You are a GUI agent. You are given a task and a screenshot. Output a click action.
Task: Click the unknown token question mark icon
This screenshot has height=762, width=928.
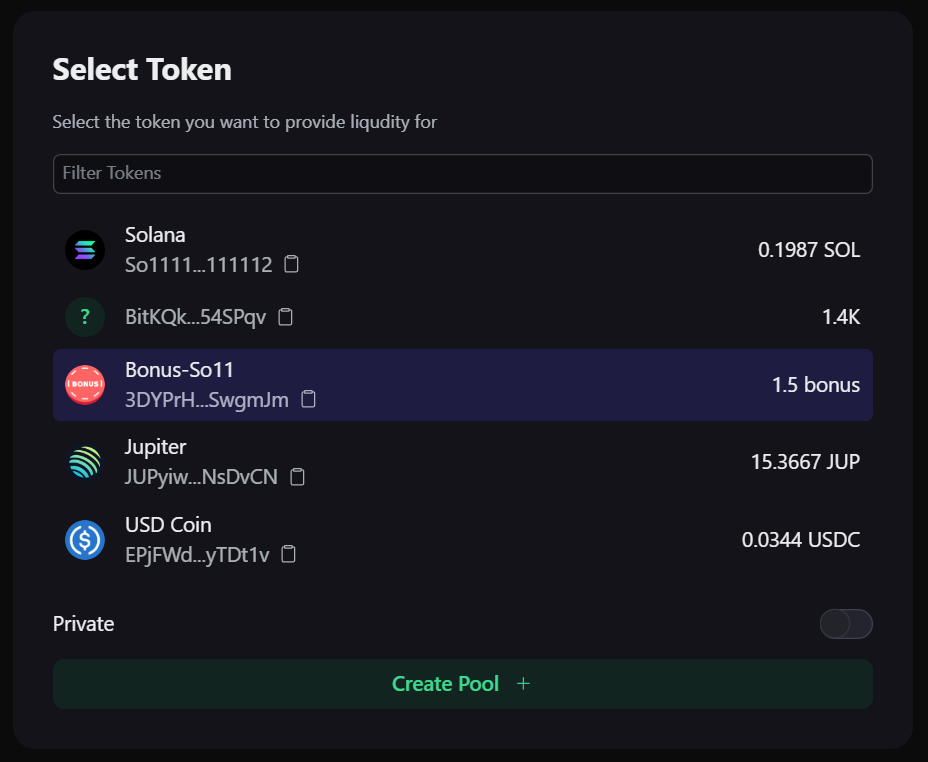[x=85, y=317]
